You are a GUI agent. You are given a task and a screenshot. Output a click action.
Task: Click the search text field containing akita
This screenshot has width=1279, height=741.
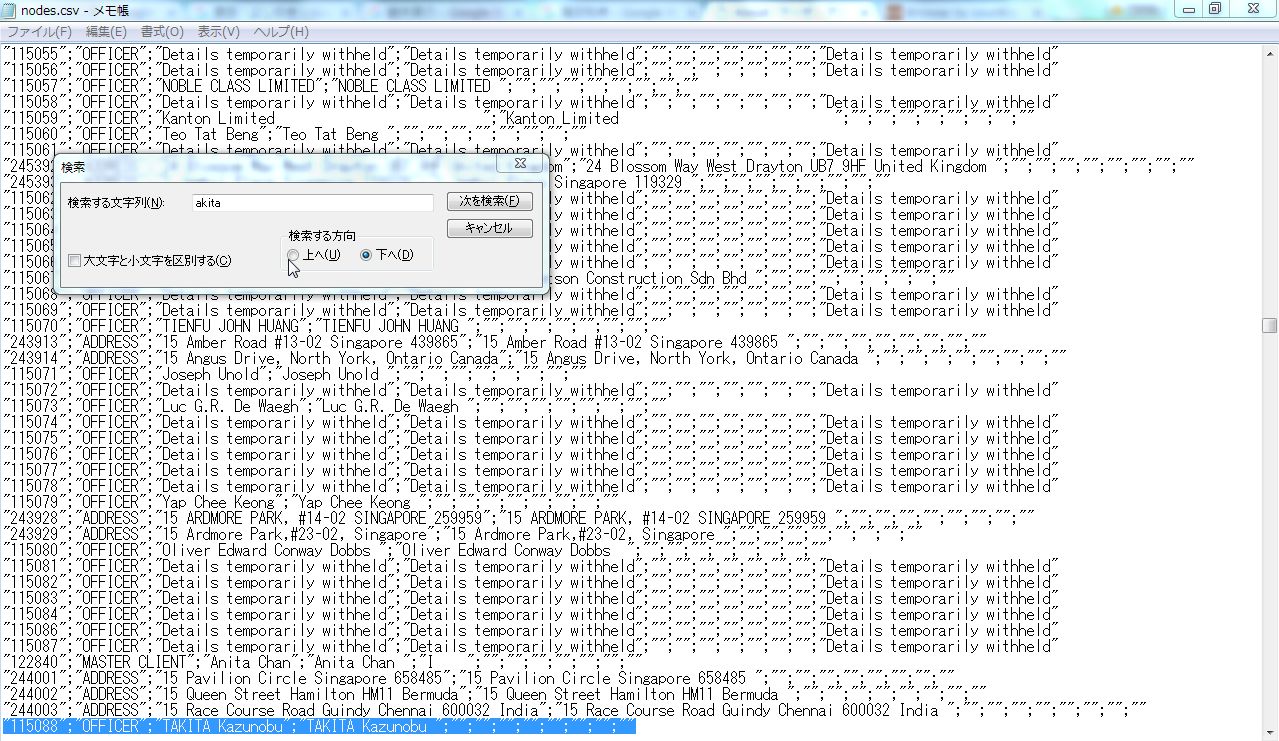tap(311, 203)
